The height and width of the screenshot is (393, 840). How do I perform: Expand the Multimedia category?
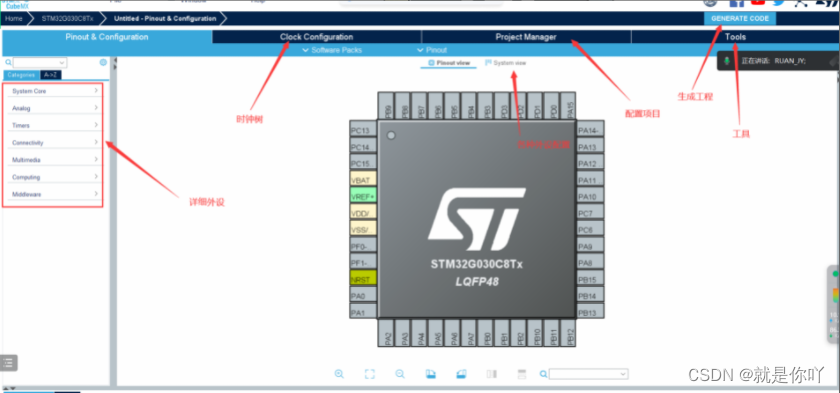pyautogui.click(x=55, y=160)
